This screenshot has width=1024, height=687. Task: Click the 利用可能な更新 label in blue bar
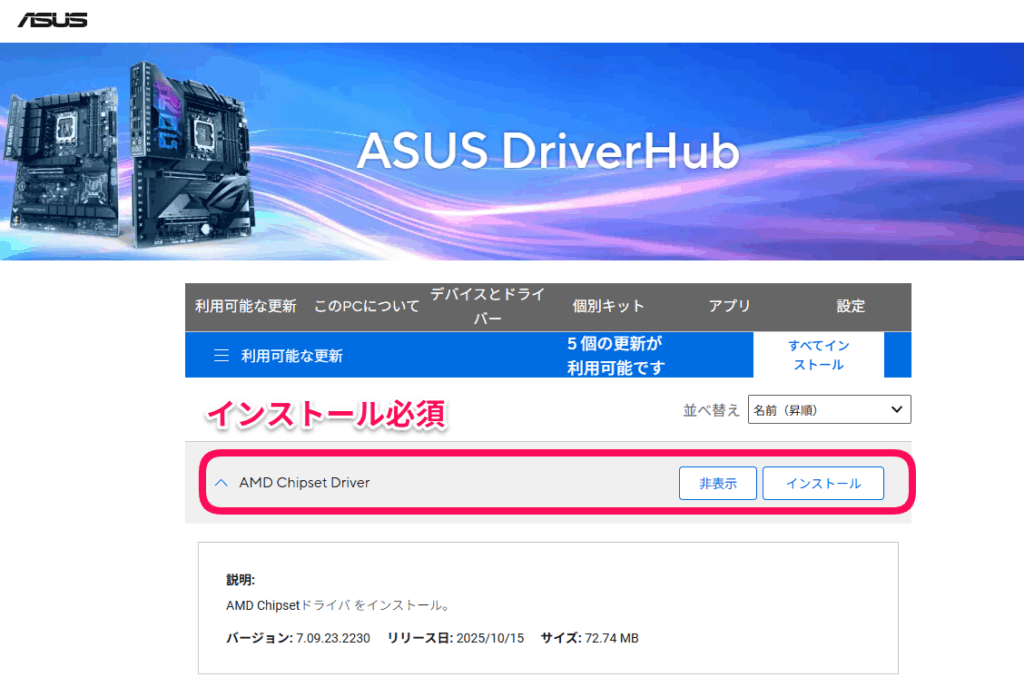292,356
